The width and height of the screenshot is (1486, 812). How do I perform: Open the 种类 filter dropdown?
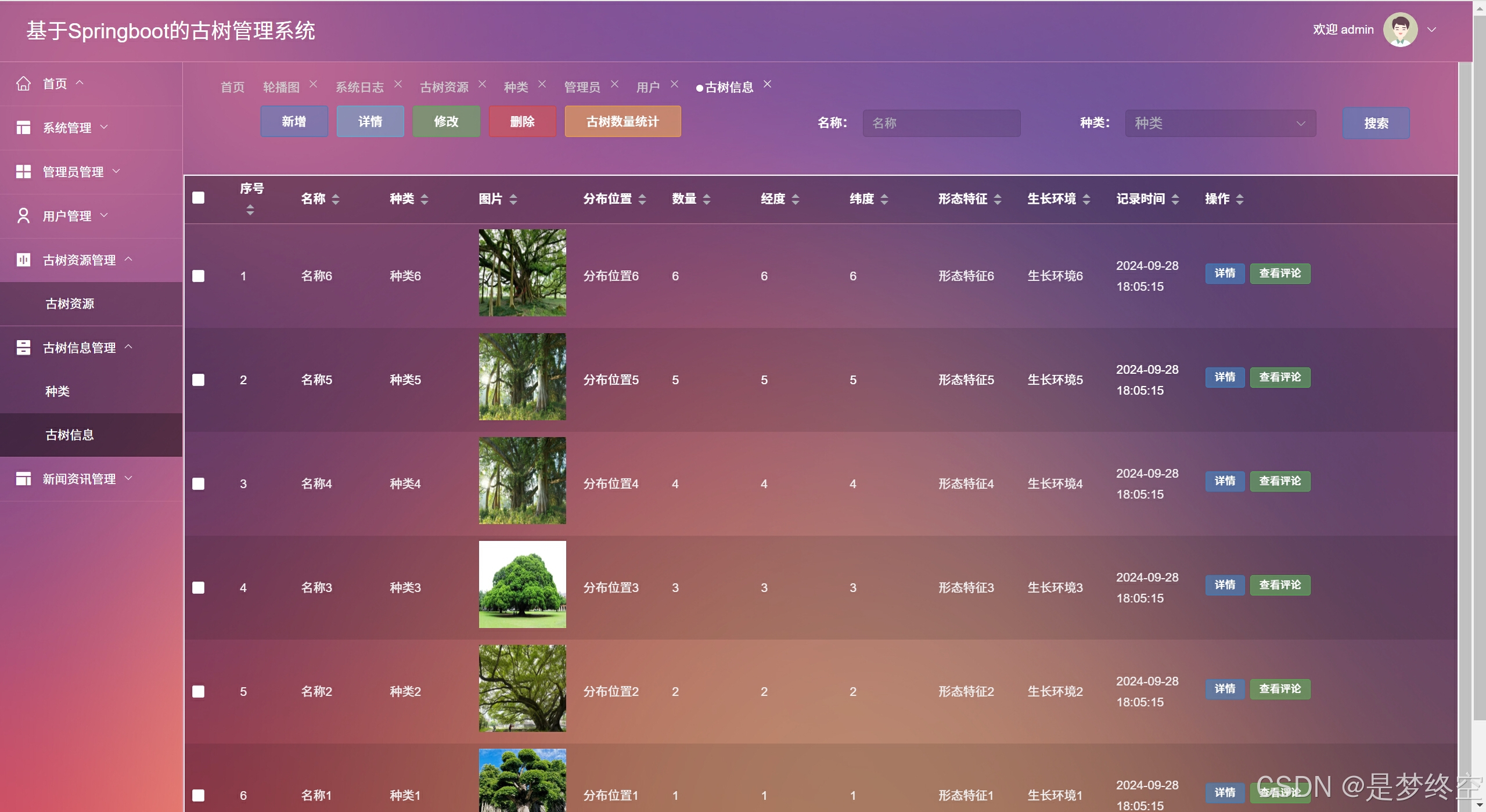coord(1220,123)
